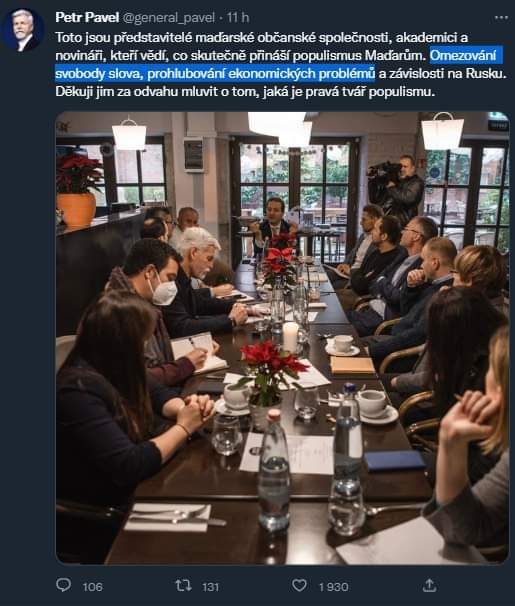
Task: Retweet the post using the arrows icon
Action: pos(184,585)
